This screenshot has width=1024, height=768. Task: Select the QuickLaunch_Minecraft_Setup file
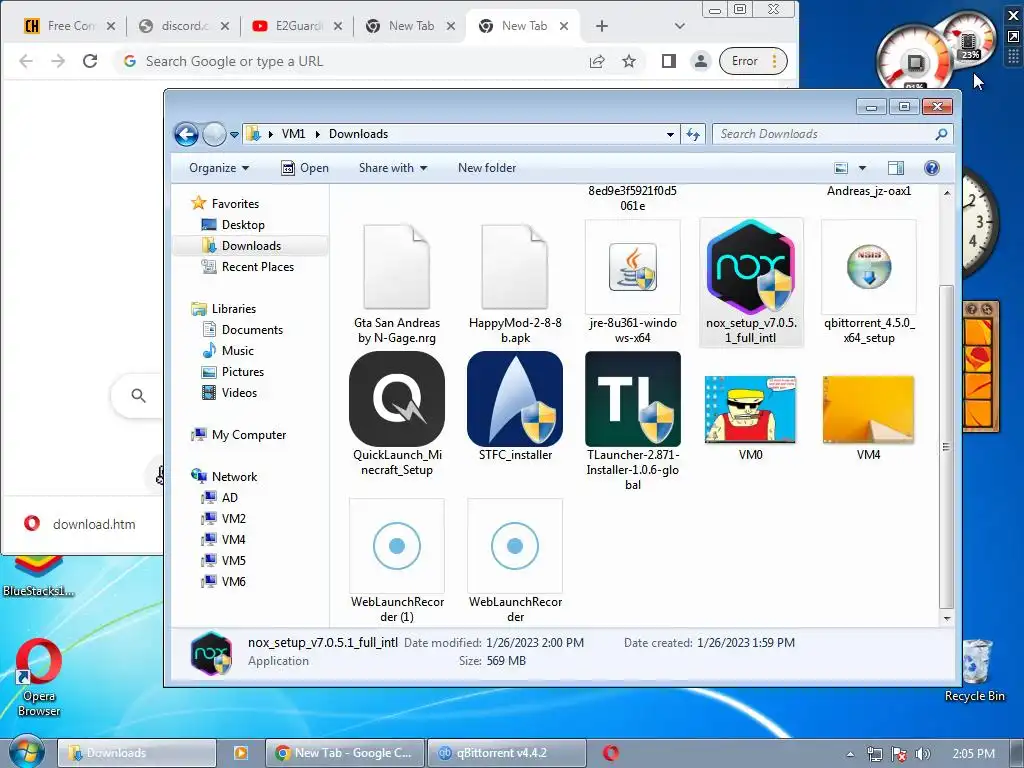point(396,414)
